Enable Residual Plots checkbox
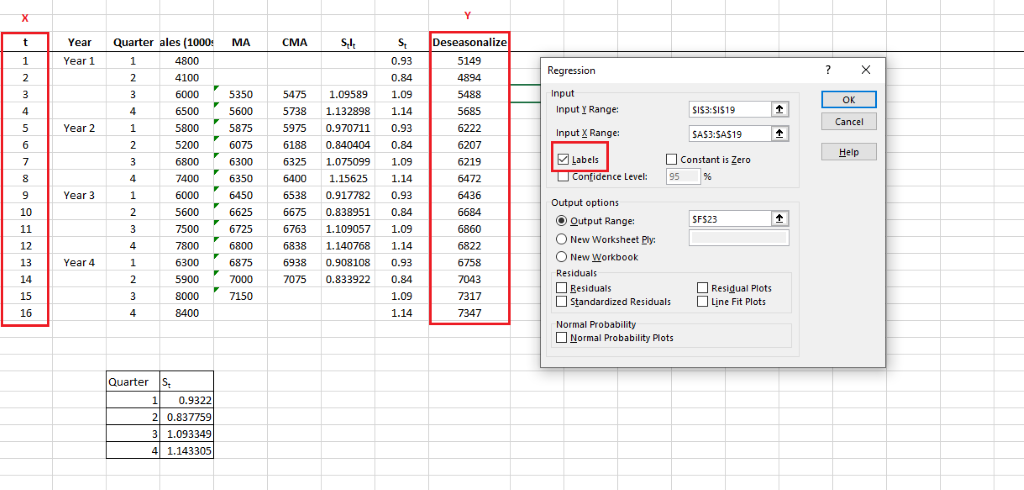Viewport: 1024px width, 490px height. point(702,288)
